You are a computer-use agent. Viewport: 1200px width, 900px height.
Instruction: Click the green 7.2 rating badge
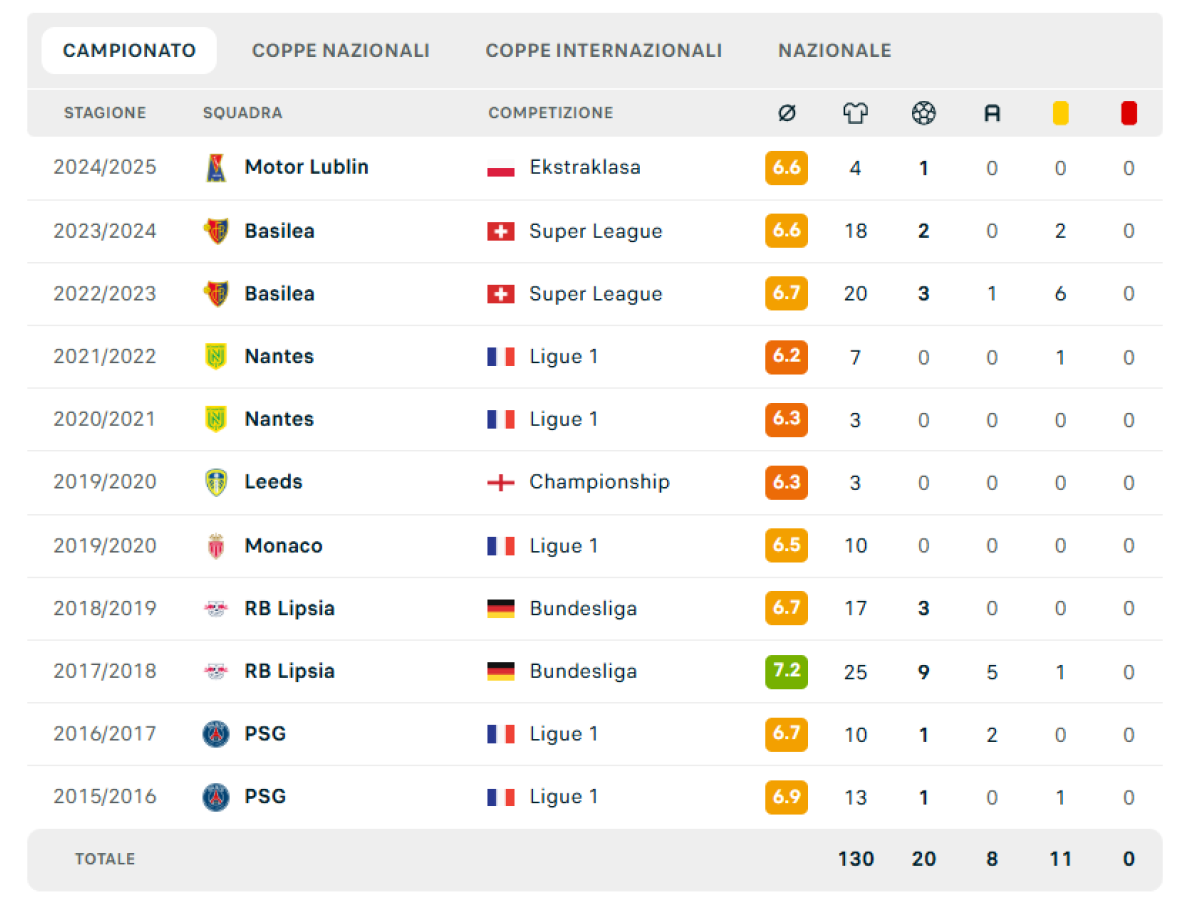(787, 671)
